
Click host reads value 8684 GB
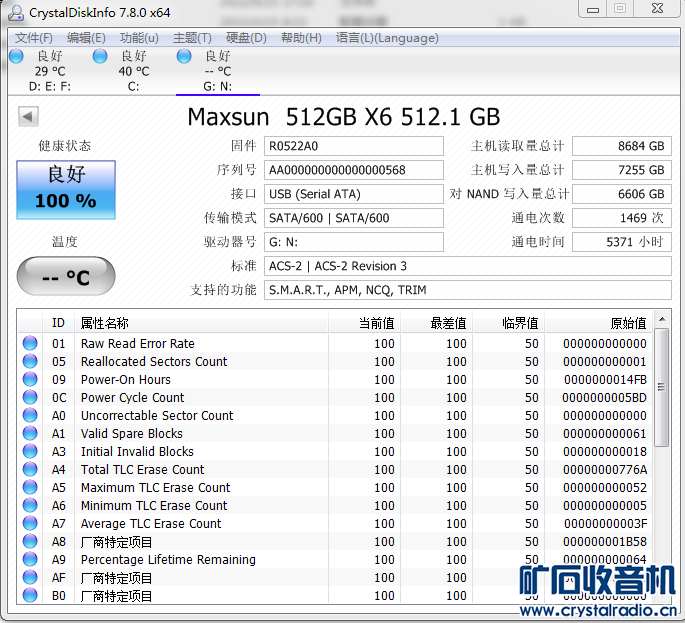tap(622, 146)
